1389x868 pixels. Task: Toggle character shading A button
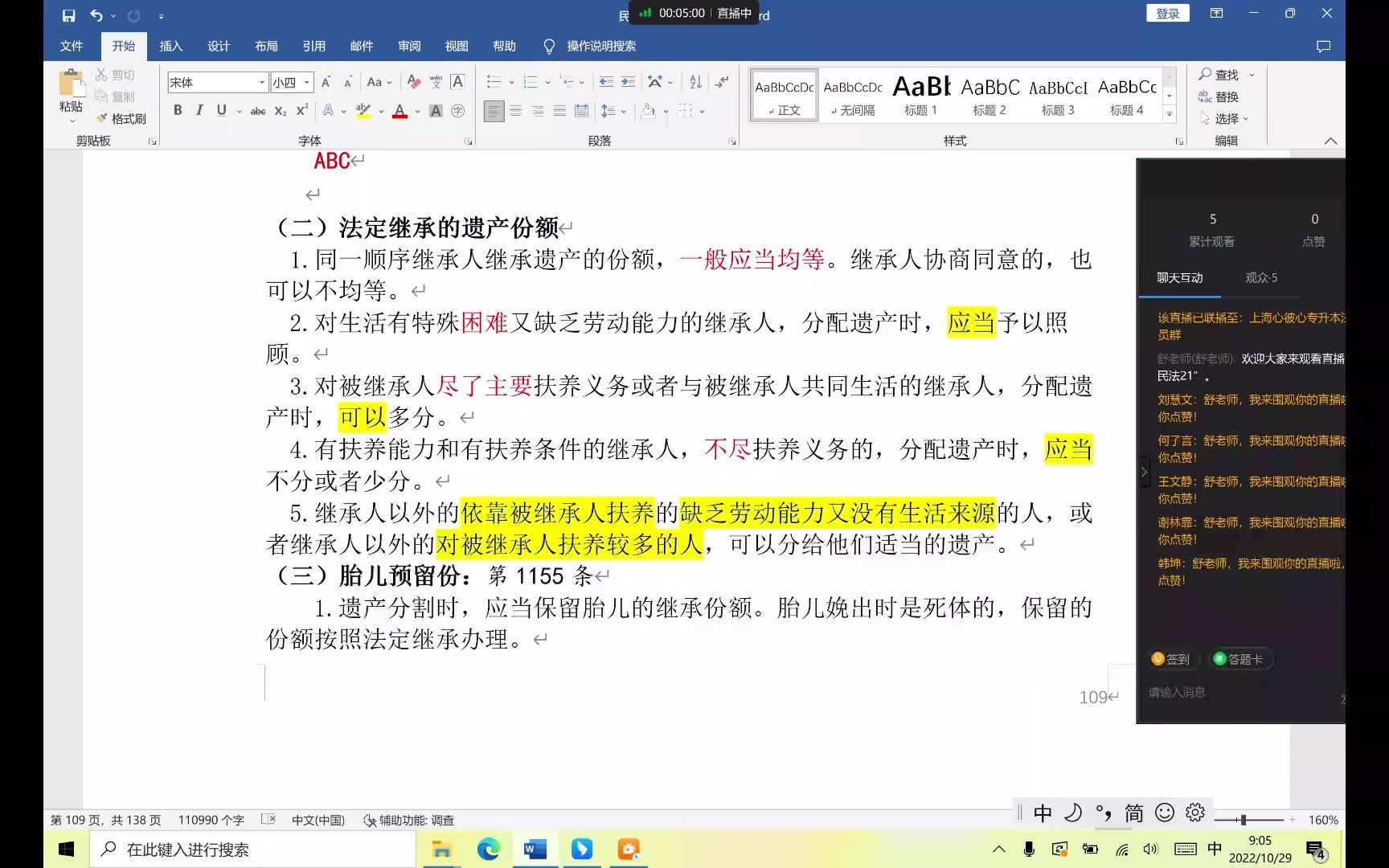coord(436,111)
